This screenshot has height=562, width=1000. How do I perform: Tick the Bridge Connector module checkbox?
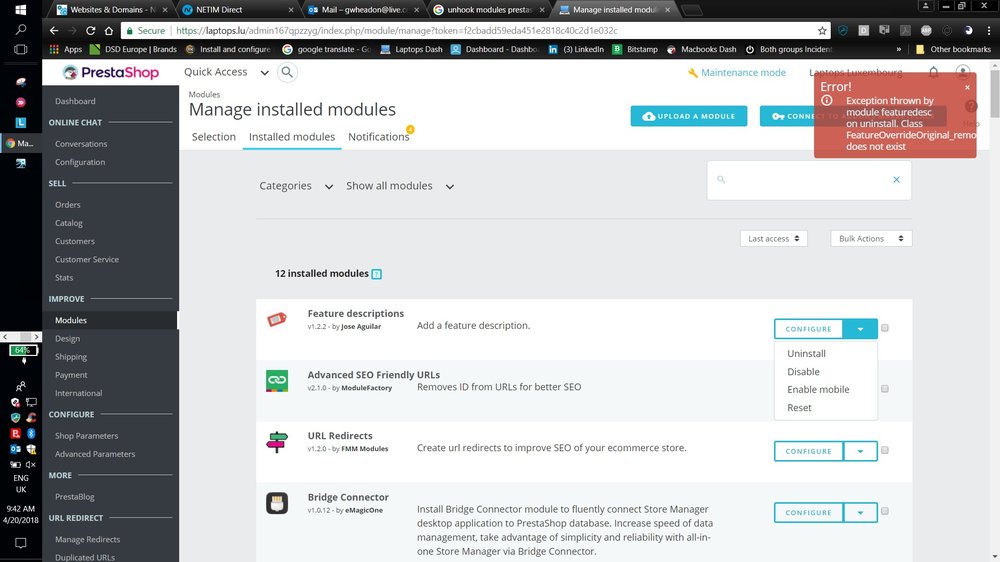click(x=885, y=511)
